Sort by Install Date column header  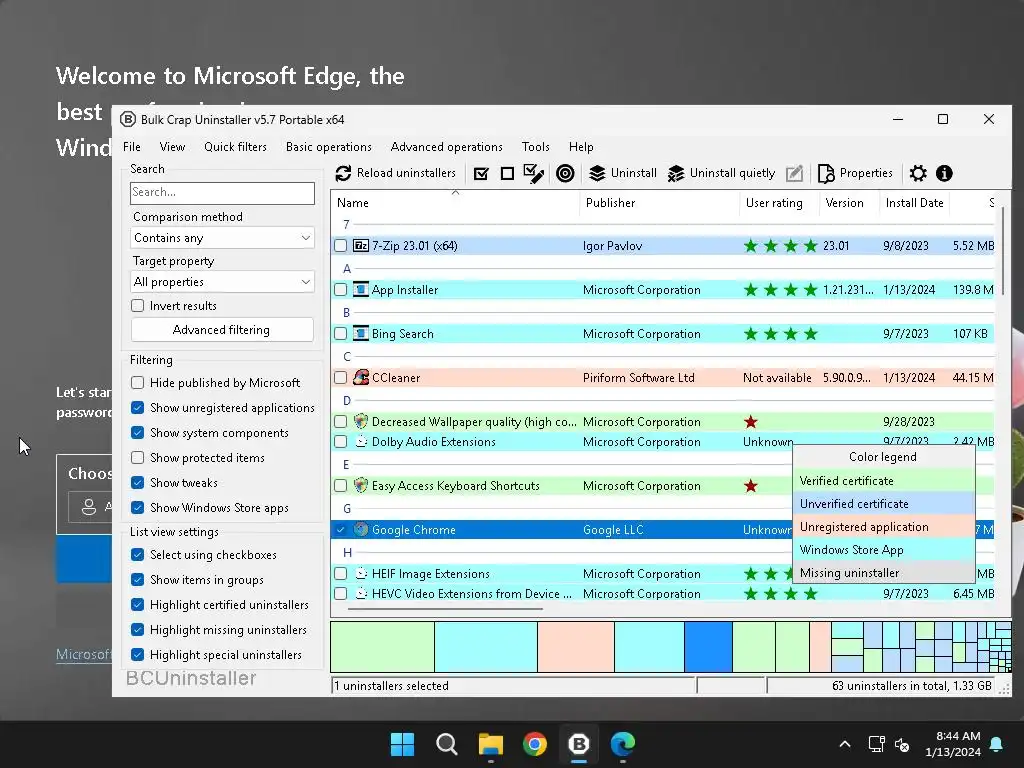(914, 203)
